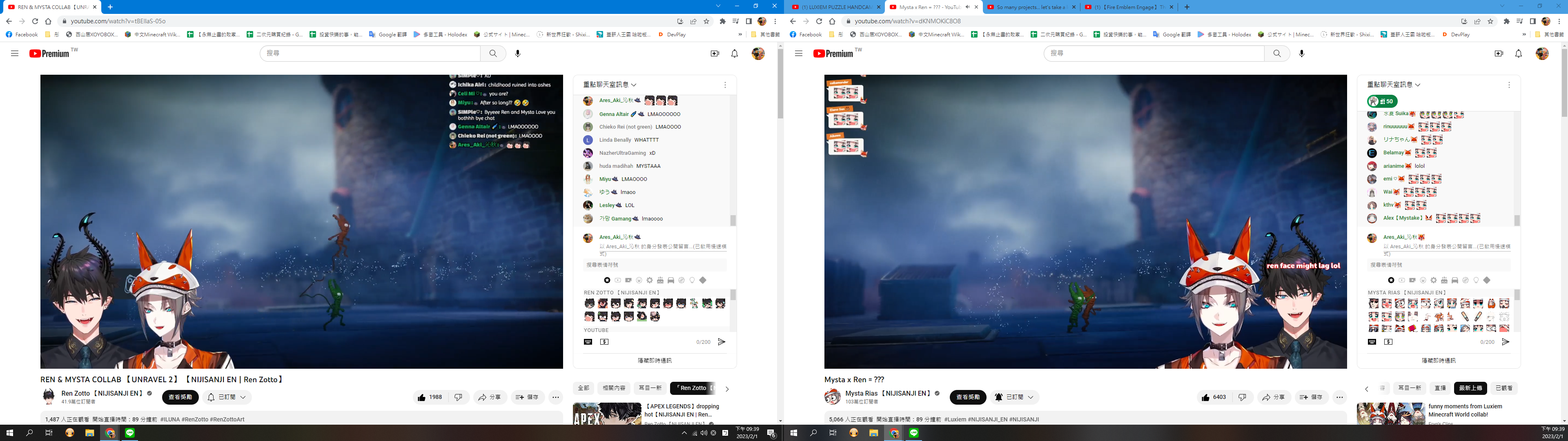This screenshot has height=441, width=1568.
Task: Bookmark page star in Ren Zotto address bar
Action: (x=706, y=21)
